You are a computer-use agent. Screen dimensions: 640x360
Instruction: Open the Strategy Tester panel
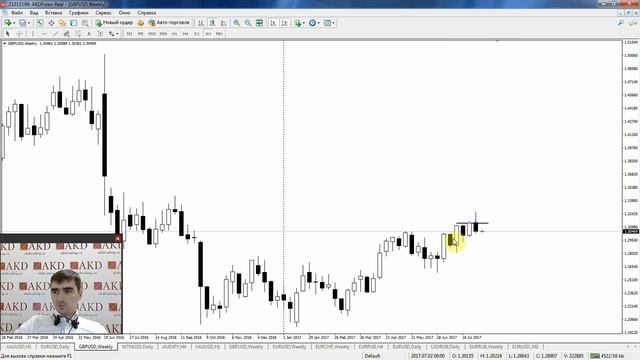tap(84, 23)
